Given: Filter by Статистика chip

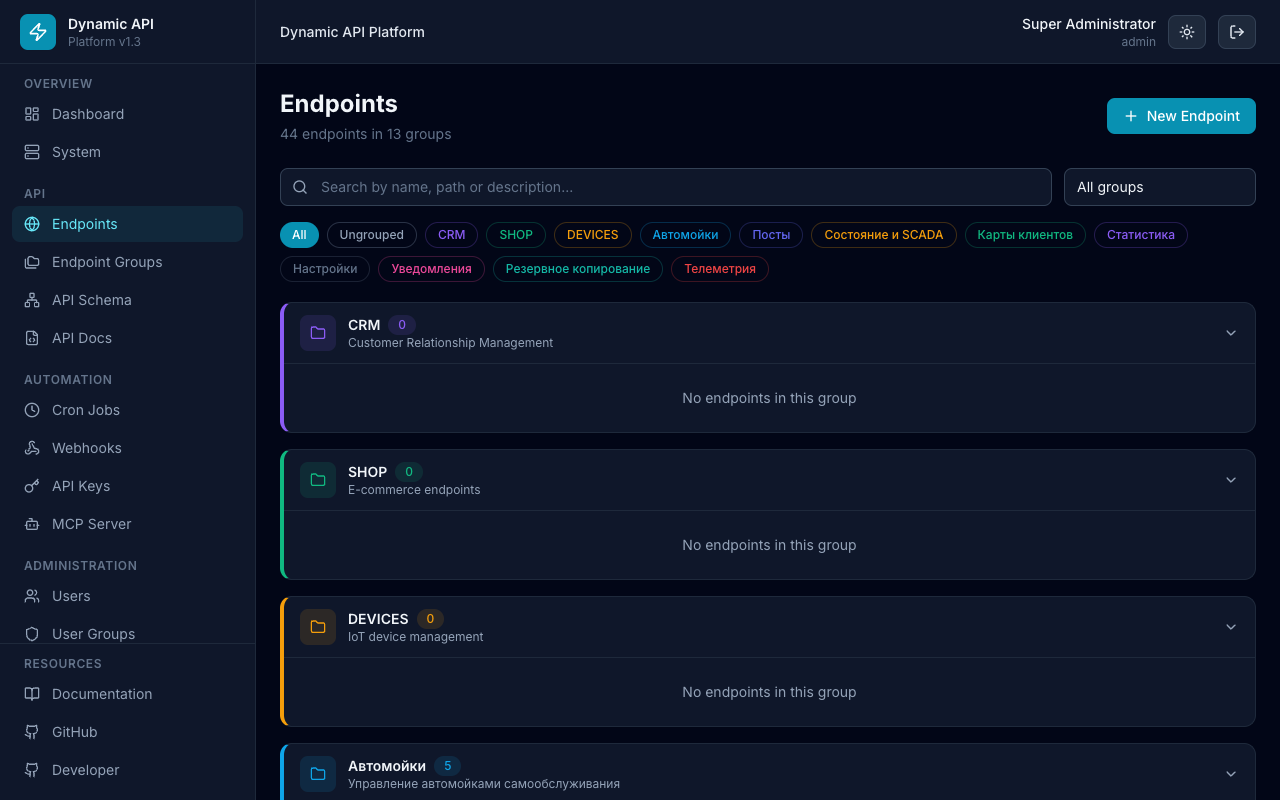Looking at the screenshot, I should click(1141, 235).
